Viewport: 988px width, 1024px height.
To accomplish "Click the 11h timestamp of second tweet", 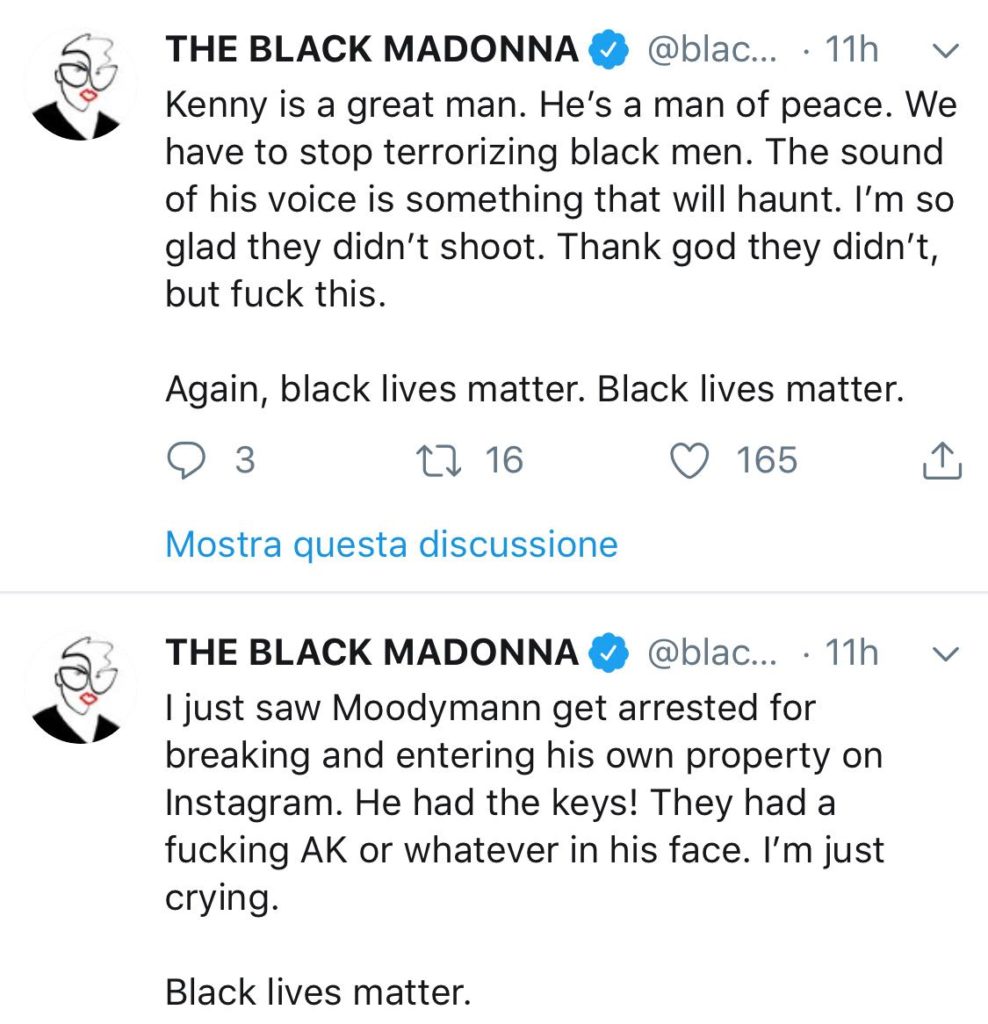I will (x=852, y=652).
